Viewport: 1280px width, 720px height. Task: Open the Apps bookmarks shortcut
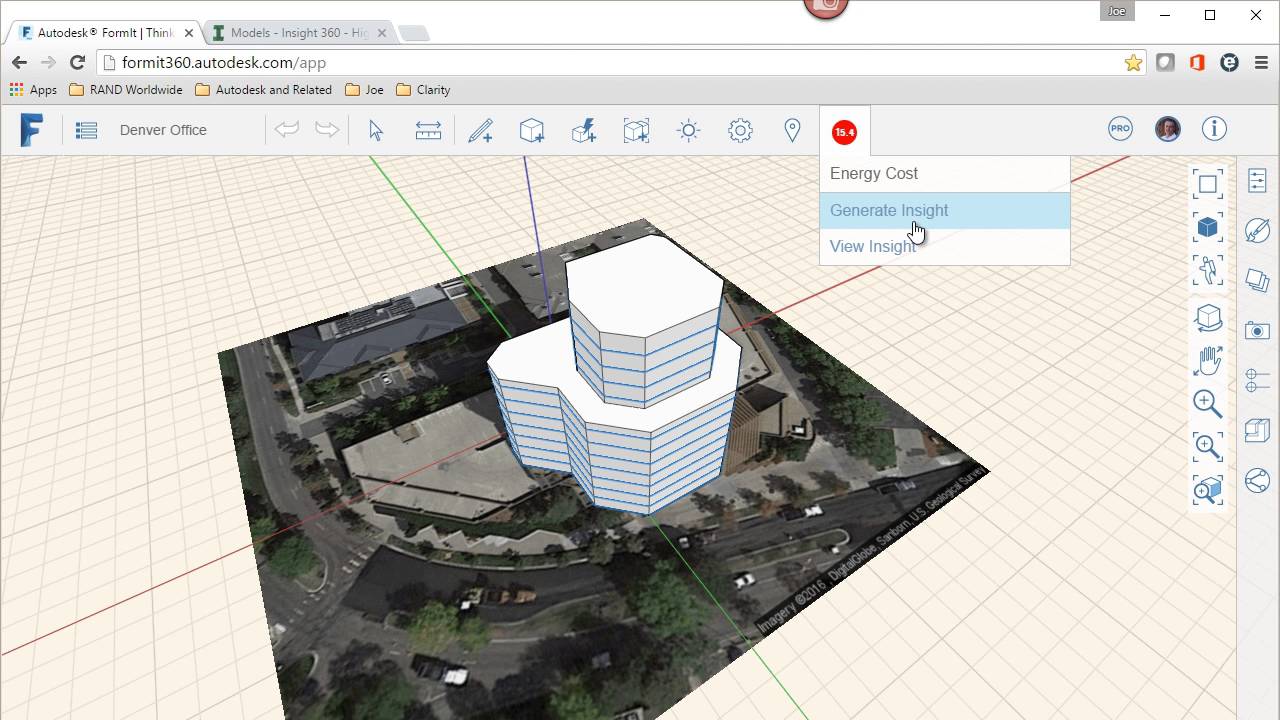33,90
